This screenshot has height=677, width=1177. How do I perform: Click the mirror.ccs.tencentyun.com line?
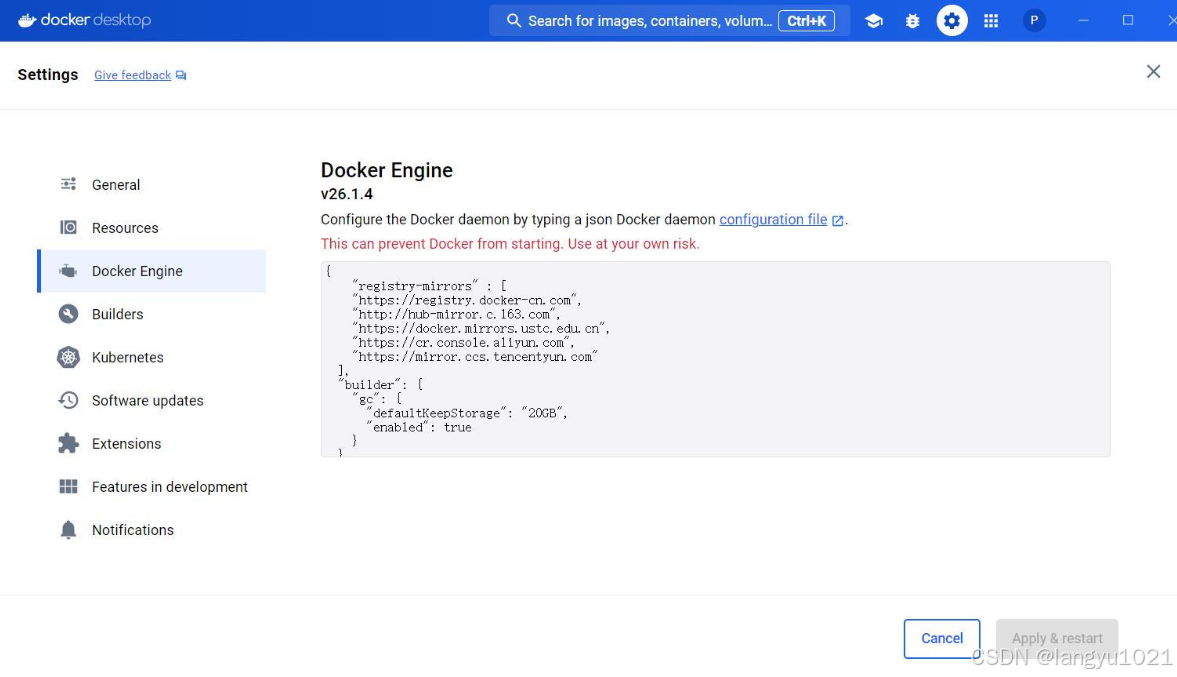475,357
